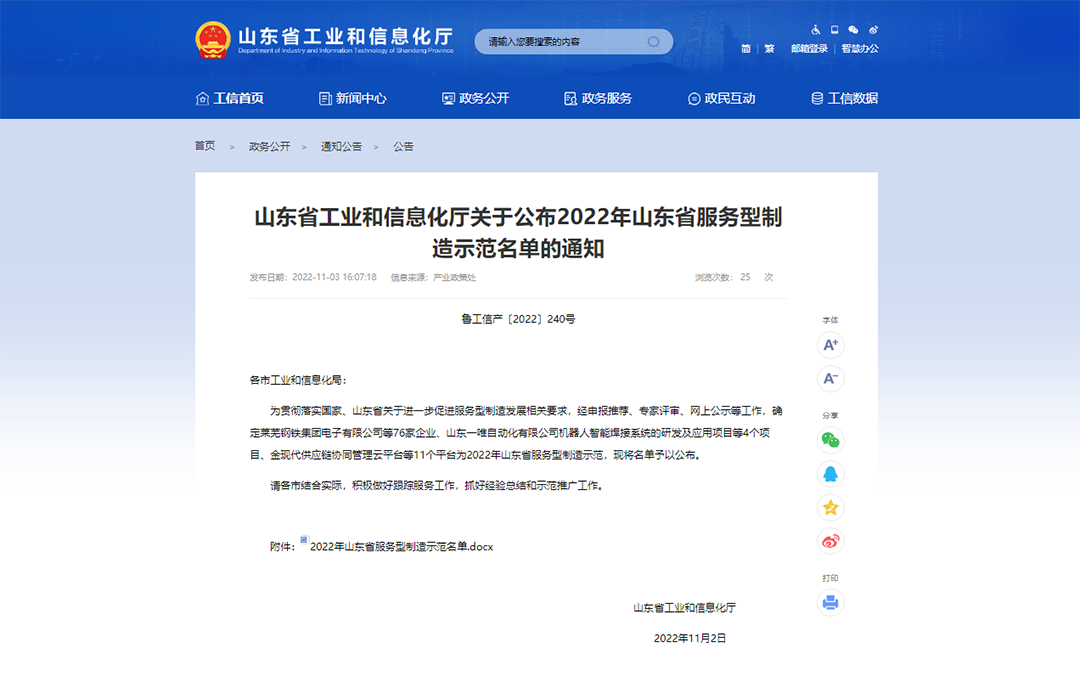Share article to WeChat in sidebar

[830, 440]
